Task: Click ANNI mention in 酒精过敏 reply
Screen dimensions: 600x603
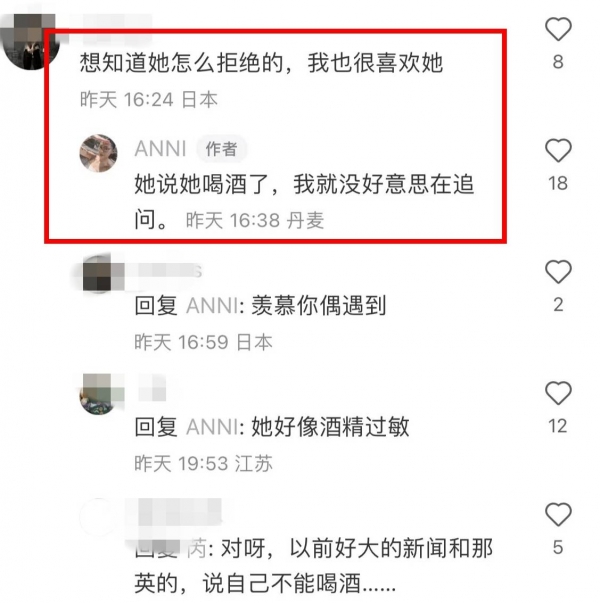Action: click(x=212, y=427)
